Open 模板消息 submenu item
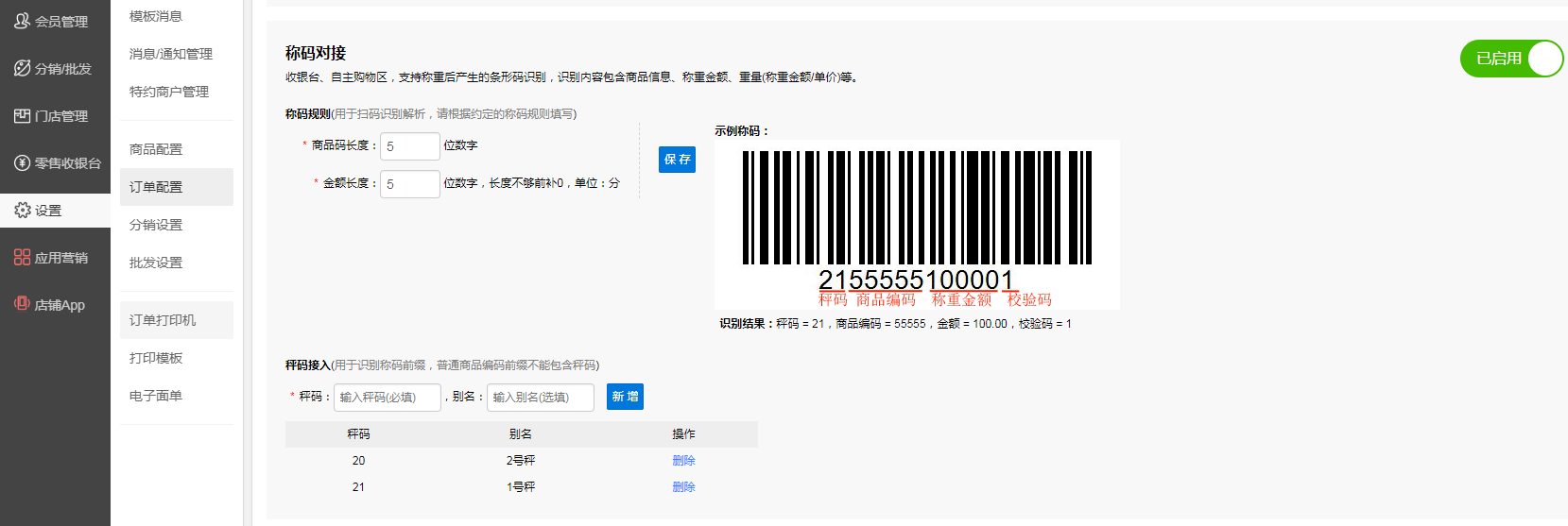This screenshot has width=1568, height=526. pos(156,16)
